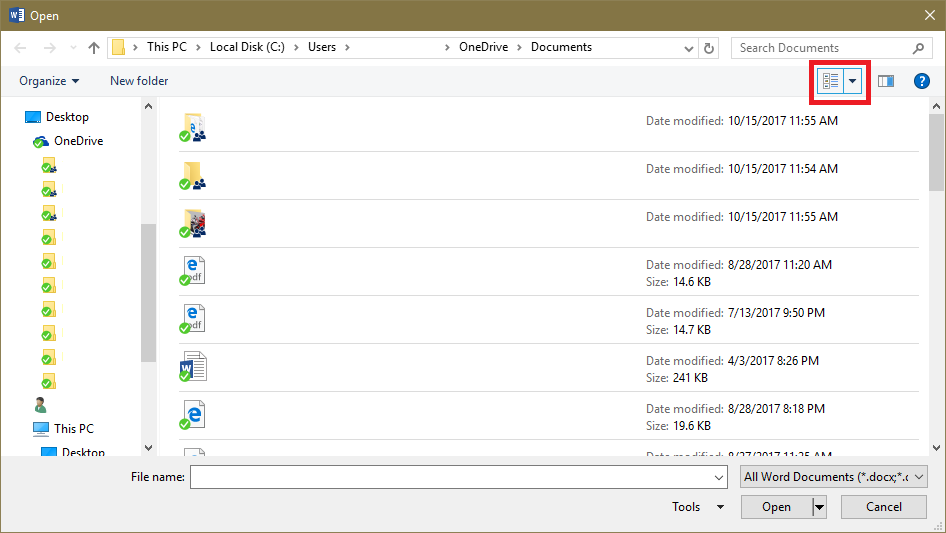Click the user account icon in tree

pyautogui.click(x=40, y=404)
